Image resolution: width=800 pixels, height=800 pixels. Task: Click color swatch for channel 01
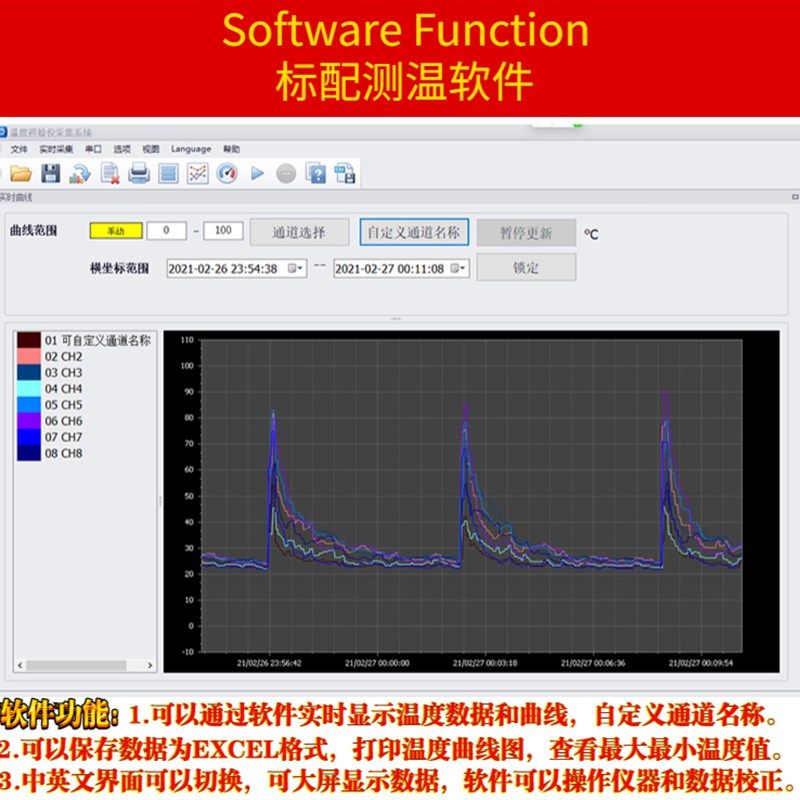coord(29,340)
